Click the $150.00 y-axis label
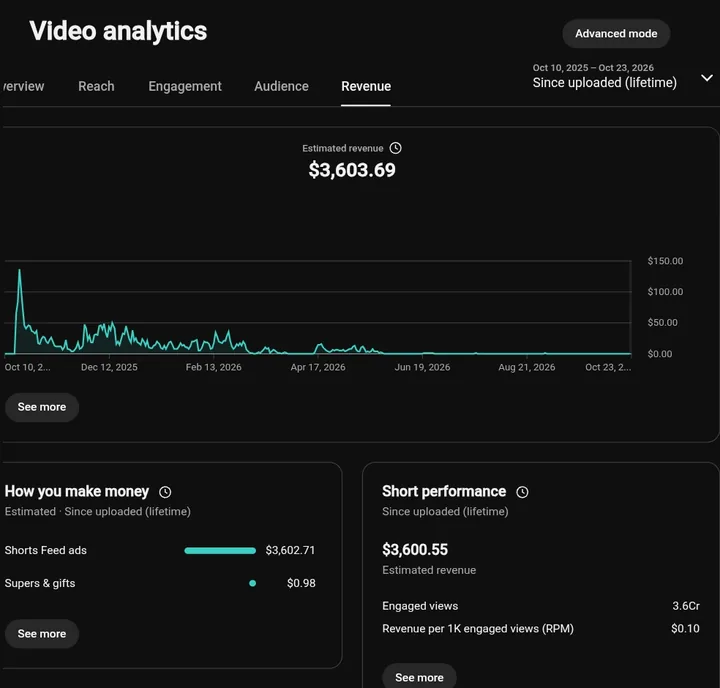This screenshot has width=720, height=688. point(665,261)
